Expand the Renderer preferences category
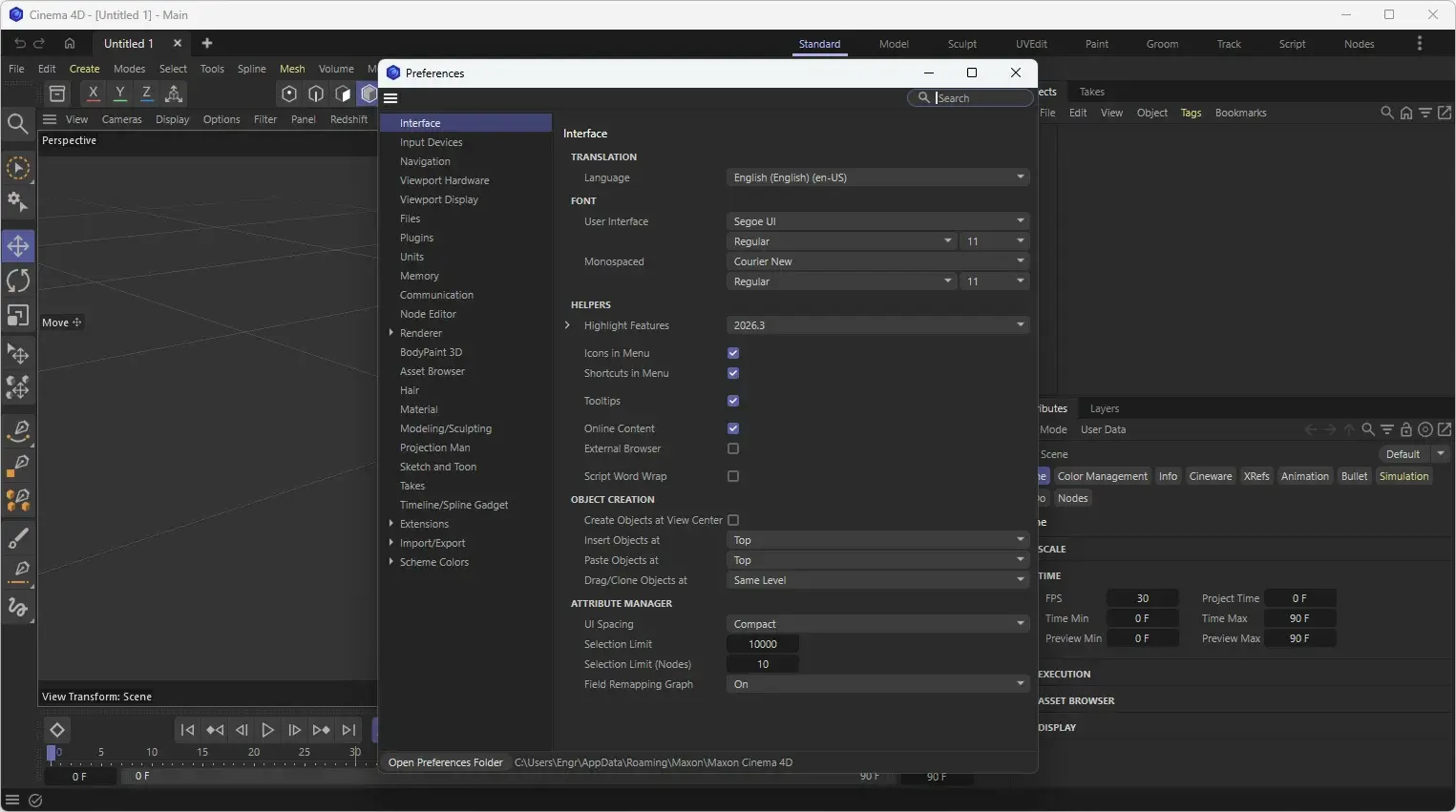The image size is (1456, 812). (x=391, y=333)
